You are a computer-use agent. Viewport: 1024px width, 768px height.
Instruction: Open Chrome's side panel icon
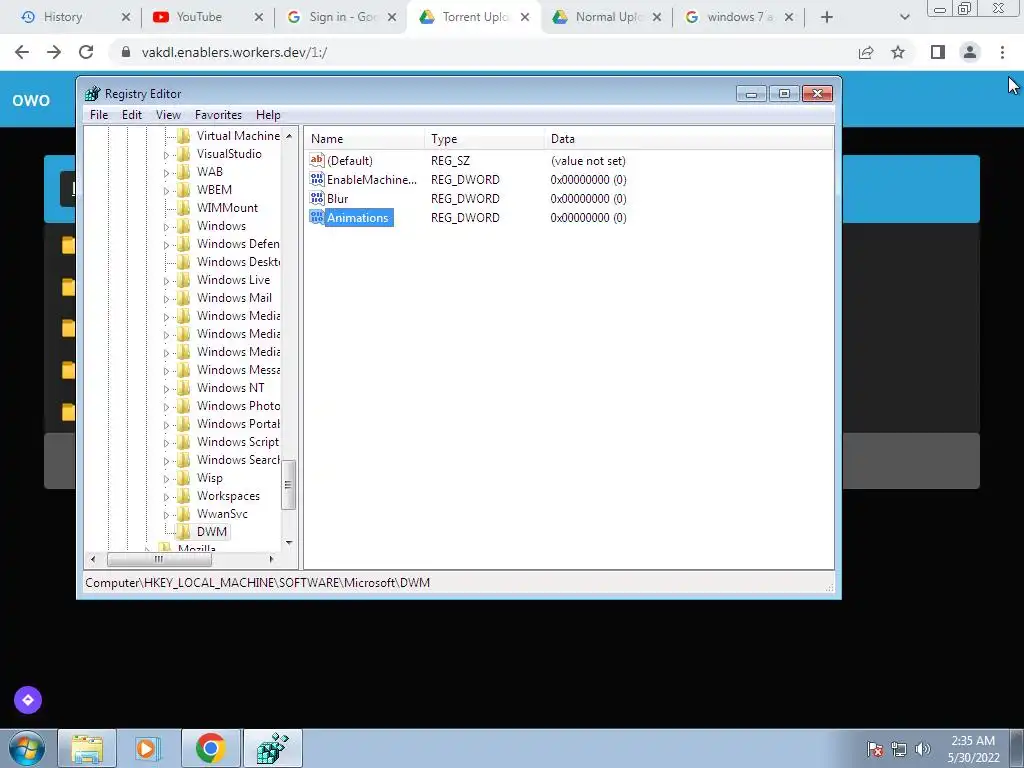coord(938,52)
